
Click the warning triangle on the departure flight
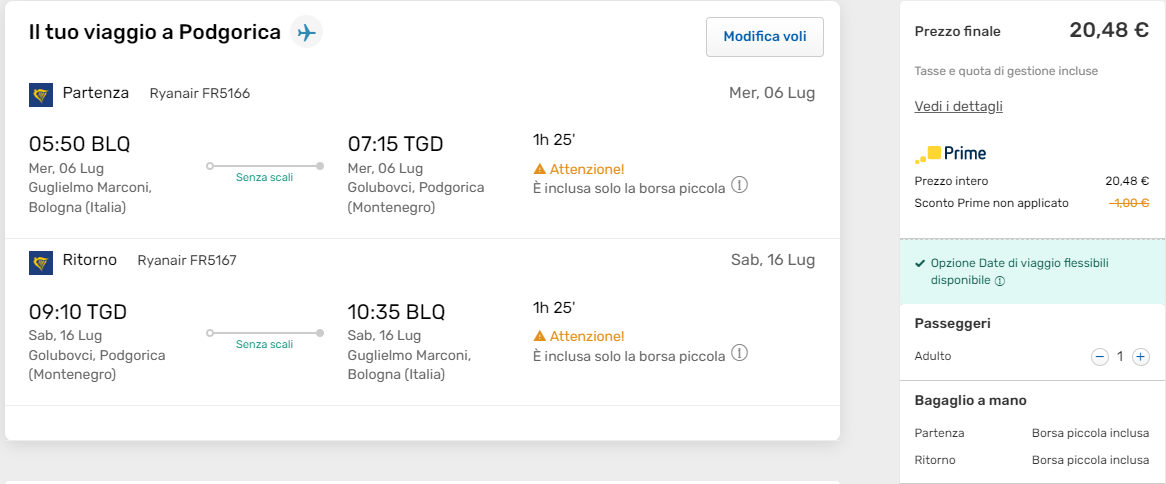[x=540, y=169]
